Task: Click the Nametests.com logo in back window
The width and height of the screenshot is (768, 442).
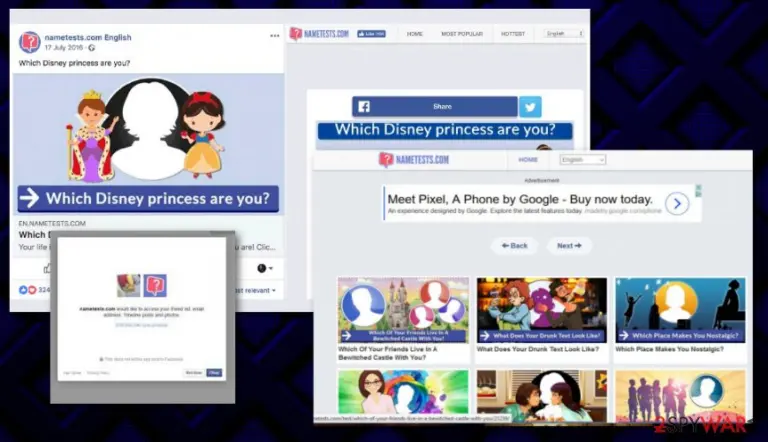Action: click(x=319, y=34)
